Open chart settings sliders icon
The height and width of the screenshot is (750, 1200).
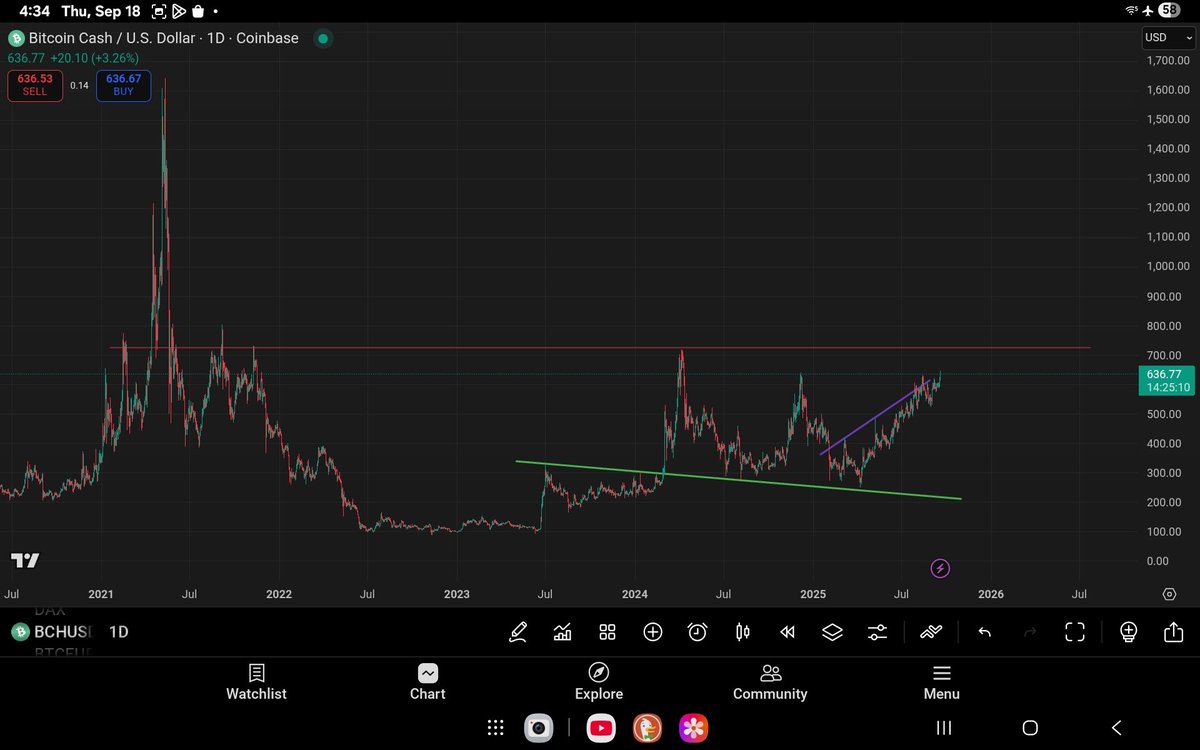pos(877,632)
